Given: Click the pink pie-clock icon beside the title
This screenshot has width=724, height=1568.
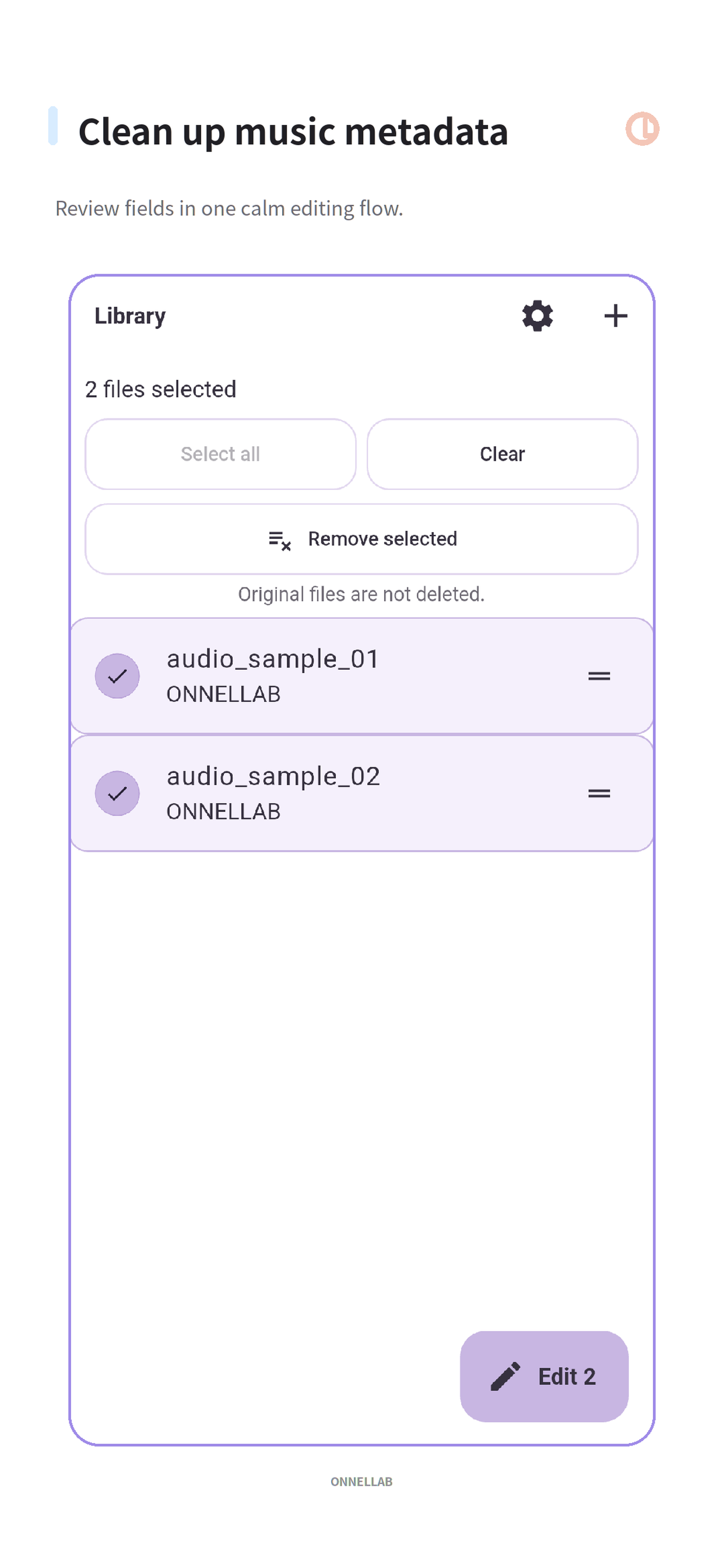Looking at the screenshot, I should tap(642, 129).
